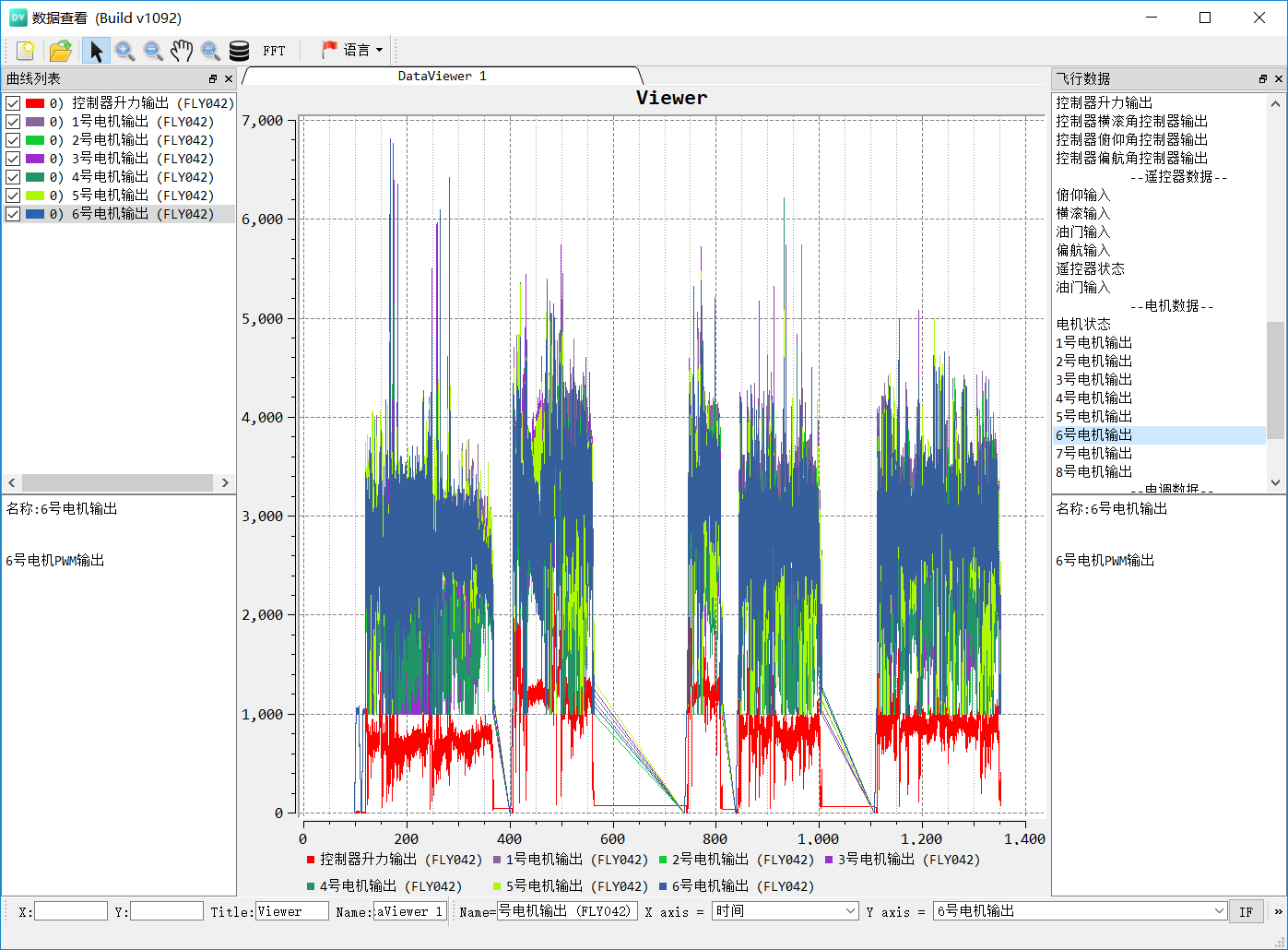Uncheck the 6号电机输出 curve checkbox
This screenshot has height=950, width=1288.
tap(13, 214)
